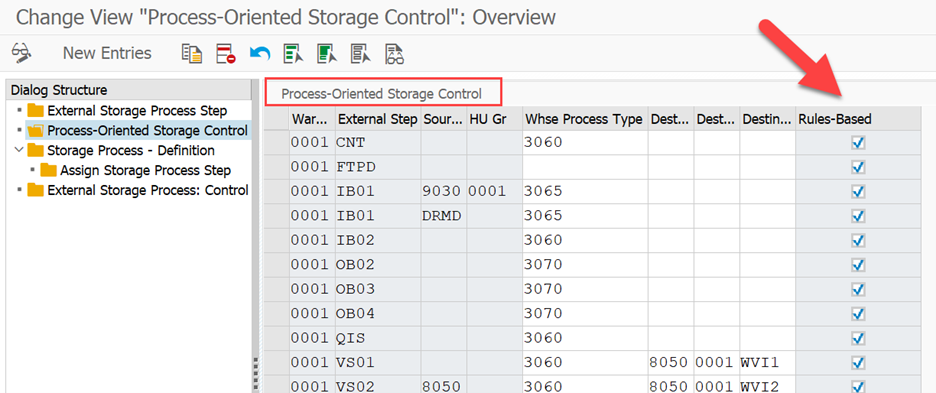Click the Rules-Based column header
This screenshot has width=936, height=393.
[858, 119]
